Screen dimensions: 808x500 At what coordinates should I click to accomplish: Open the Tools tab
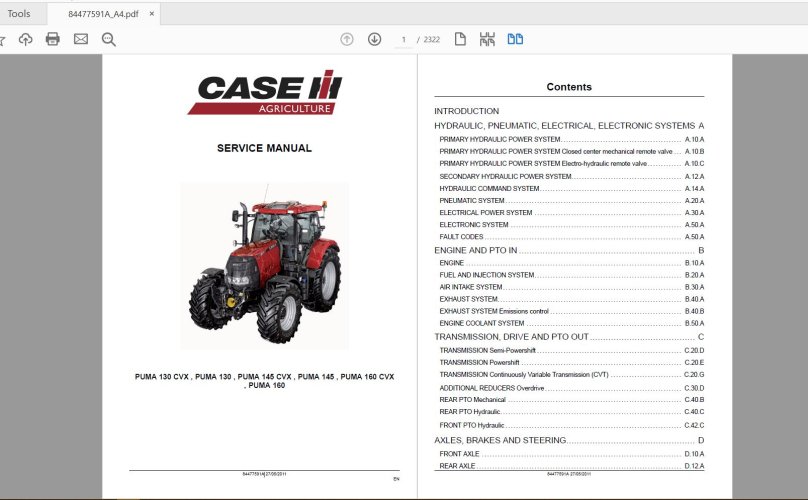click(19, 14)
